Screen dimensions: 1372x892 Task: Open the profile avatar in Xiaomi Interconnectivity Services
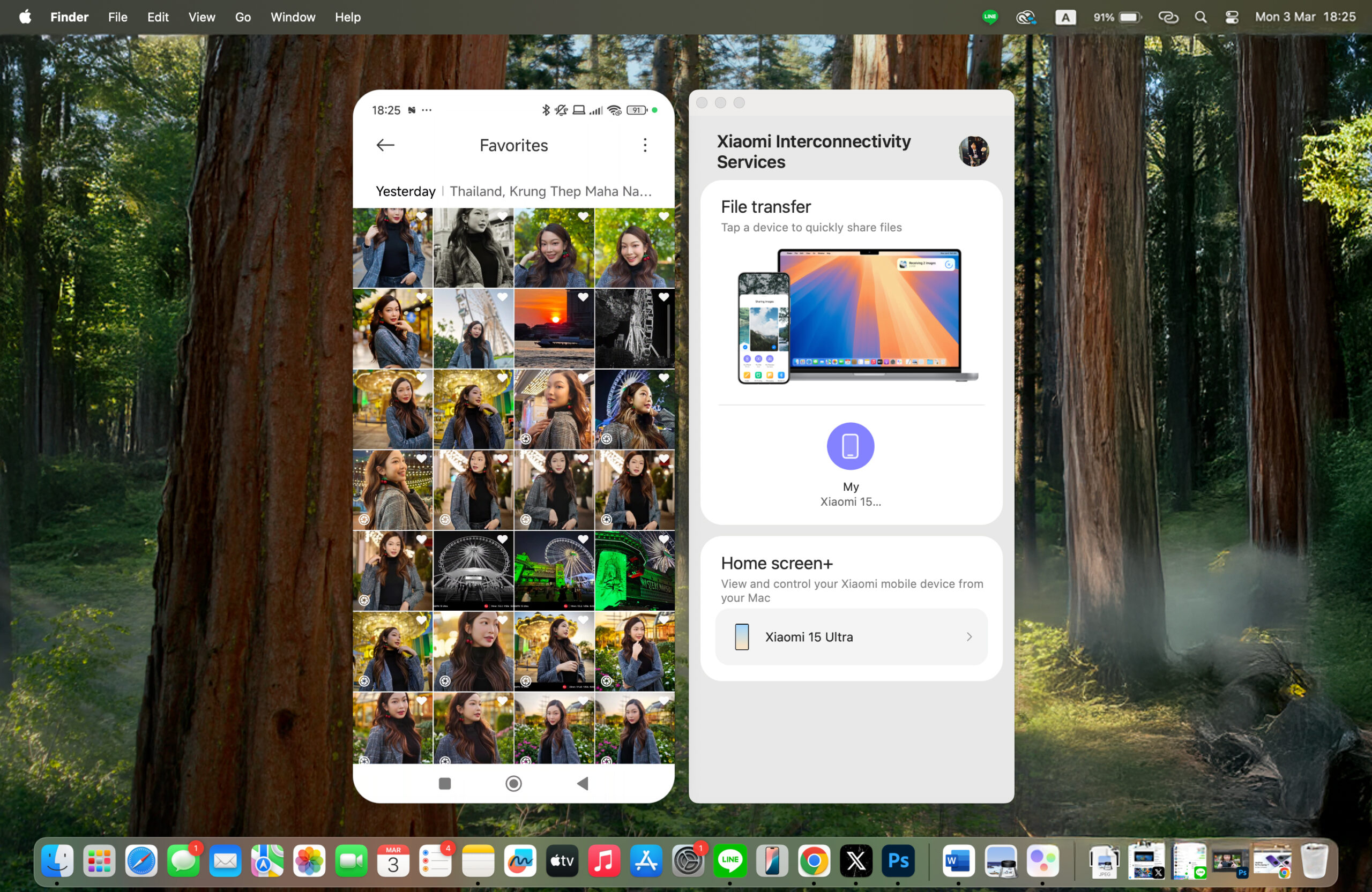tap(973, 152)
